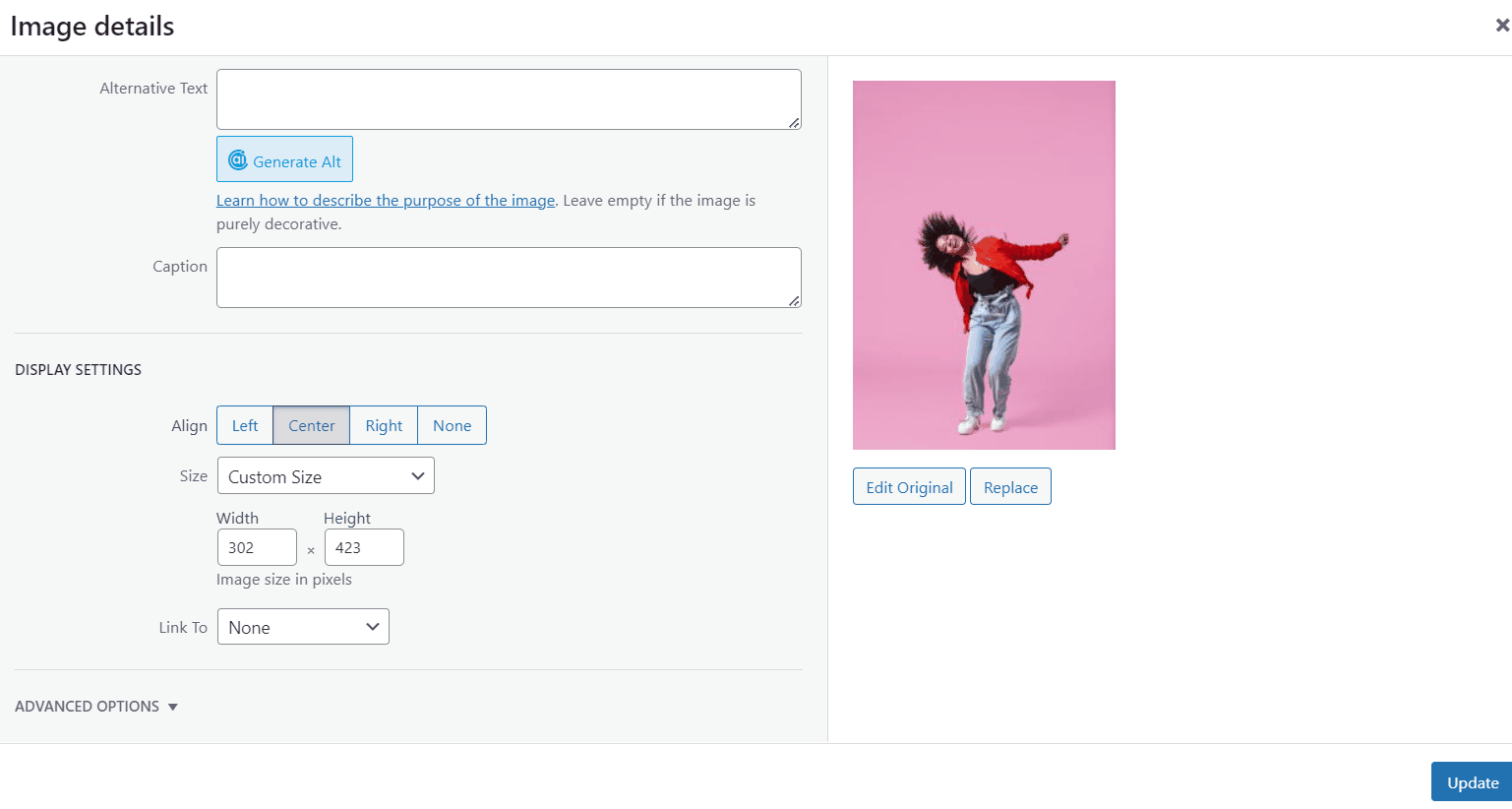Align image Left
This screenshot has height=809, width=1512.
(245, 425)
